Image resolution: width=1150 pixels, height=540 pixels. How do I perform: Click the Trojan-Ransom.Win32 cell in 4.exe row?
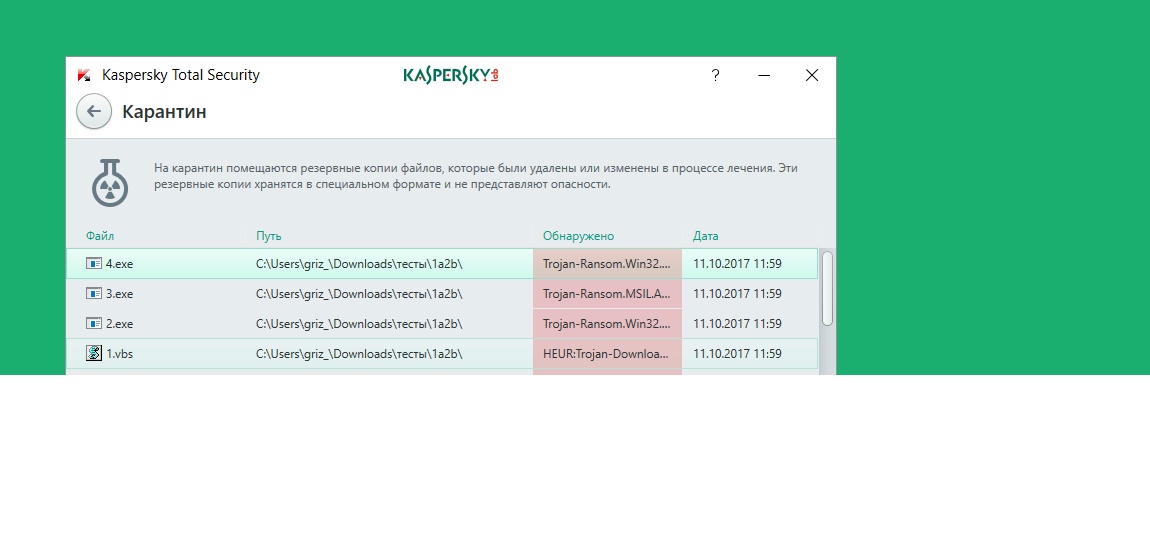607,263
